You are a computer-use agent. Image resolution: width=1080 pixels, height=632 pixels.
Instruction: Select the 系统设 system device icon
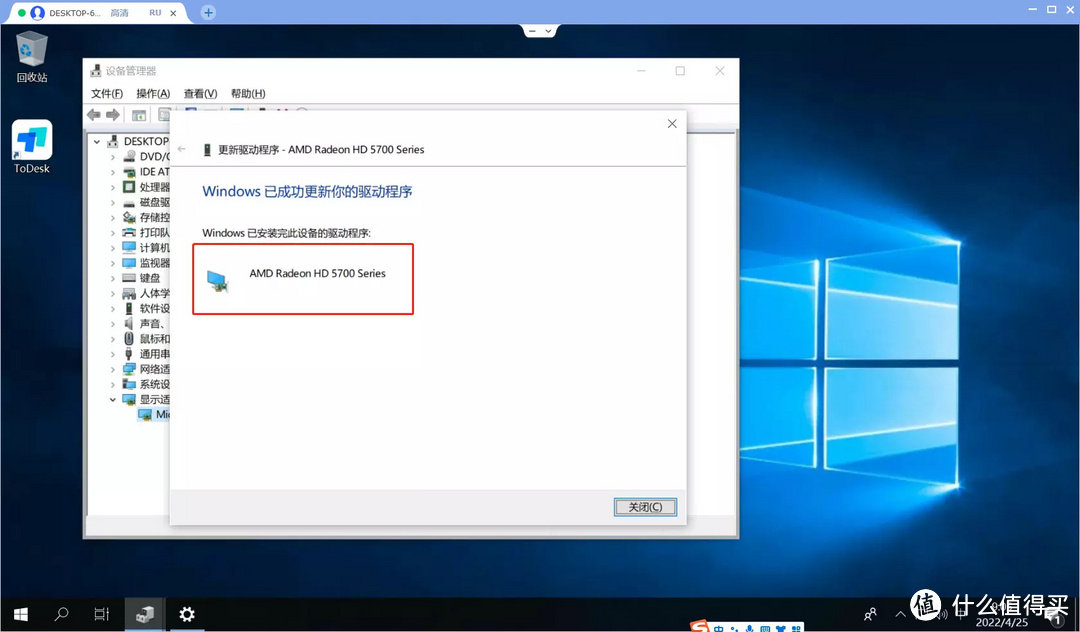129,384
